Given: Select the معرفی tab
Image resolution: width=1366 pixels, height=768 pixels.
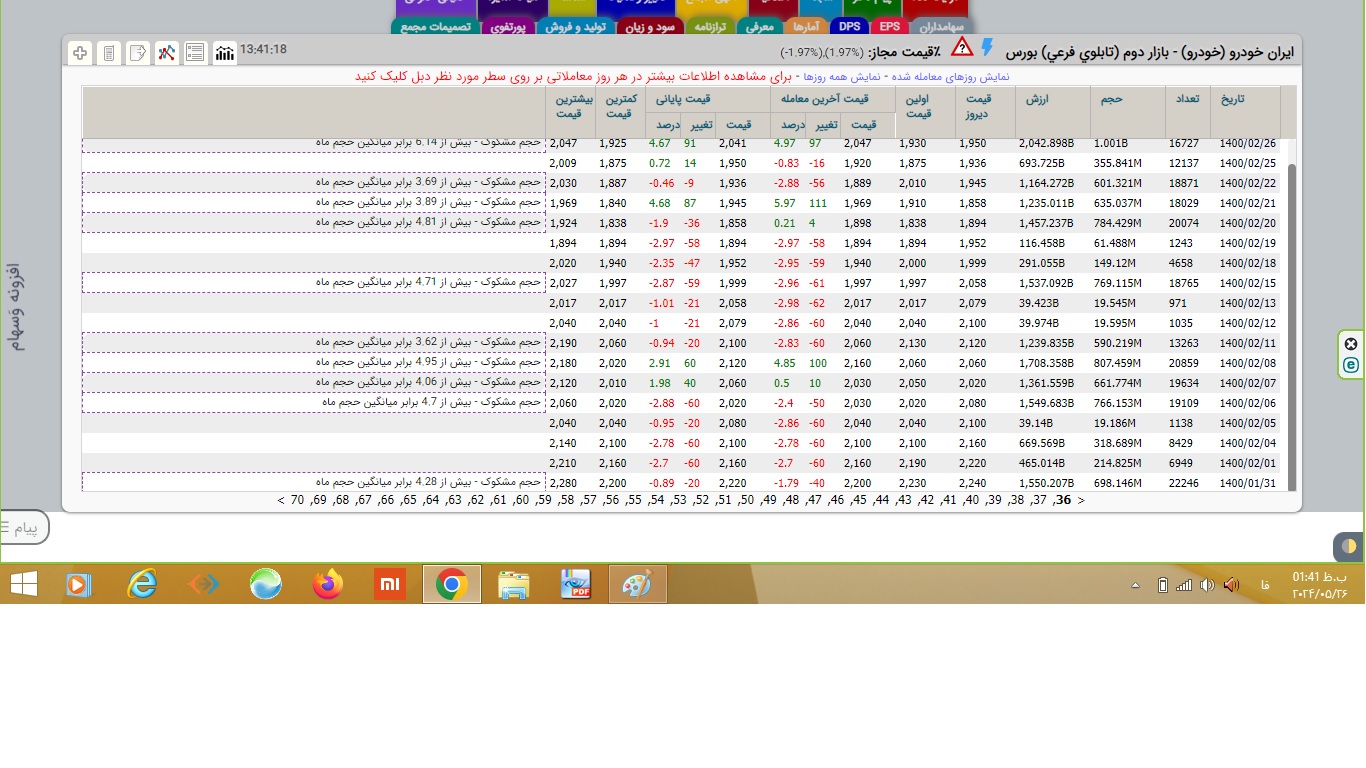Looking at the screenshot, I should (760, 27).
